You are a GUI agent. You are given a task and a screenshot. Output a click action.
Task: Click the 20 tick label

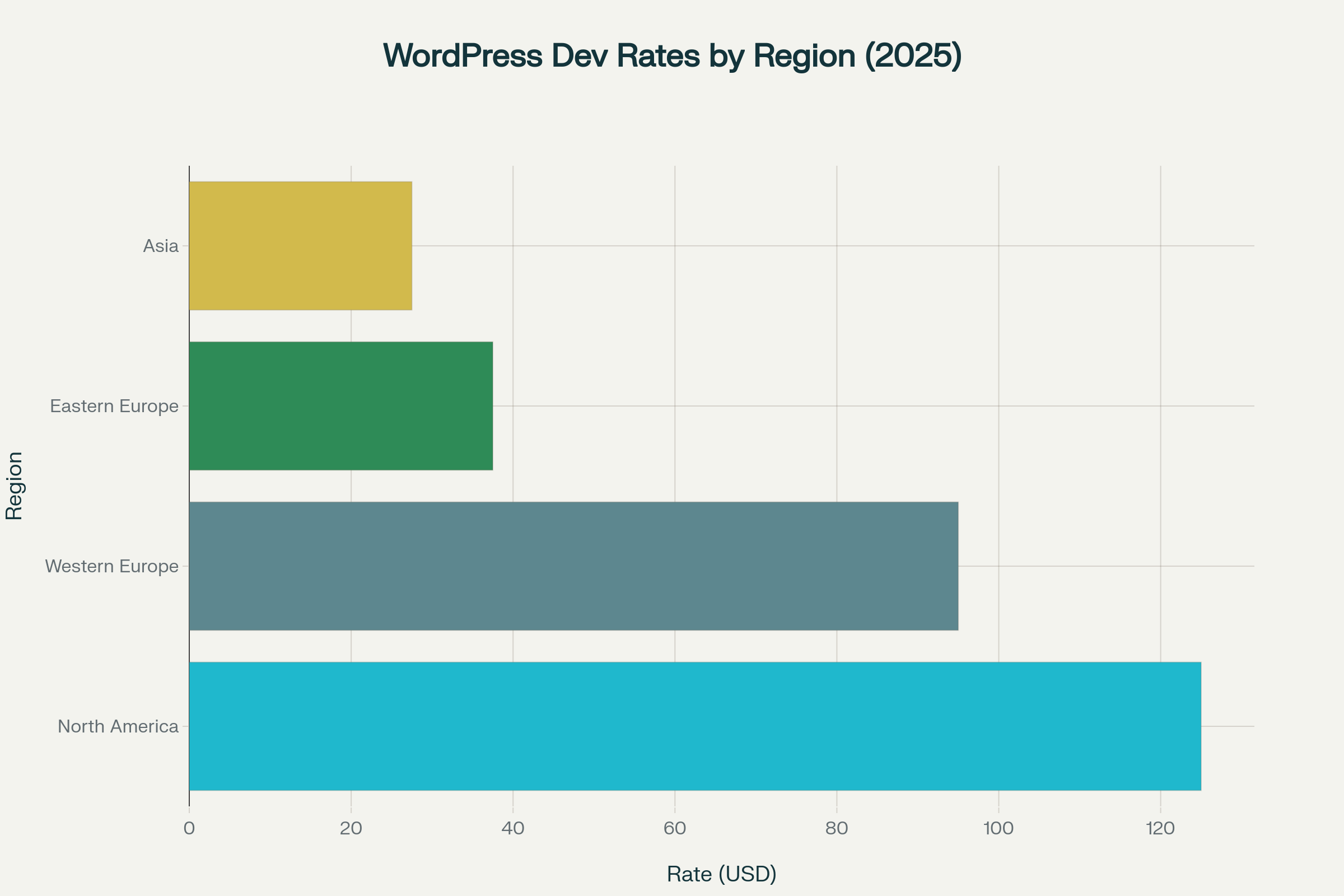(351, 829)
